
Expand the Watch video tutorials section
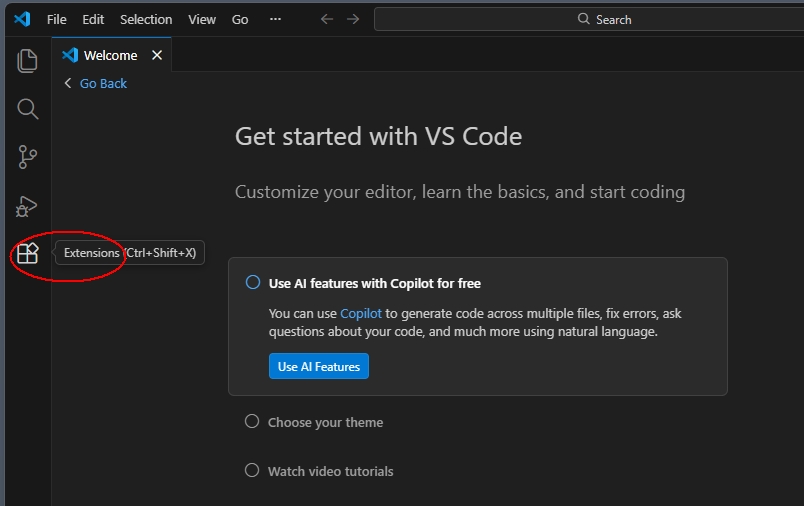[330, 471]
